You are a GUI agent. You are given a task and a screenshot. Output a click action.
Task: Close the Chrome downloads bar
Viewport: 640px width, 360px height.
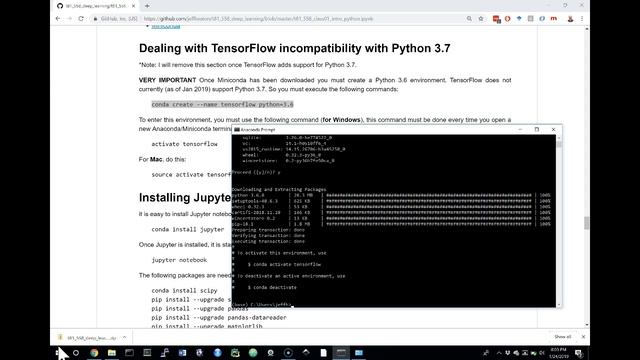[x=583, y=337]
